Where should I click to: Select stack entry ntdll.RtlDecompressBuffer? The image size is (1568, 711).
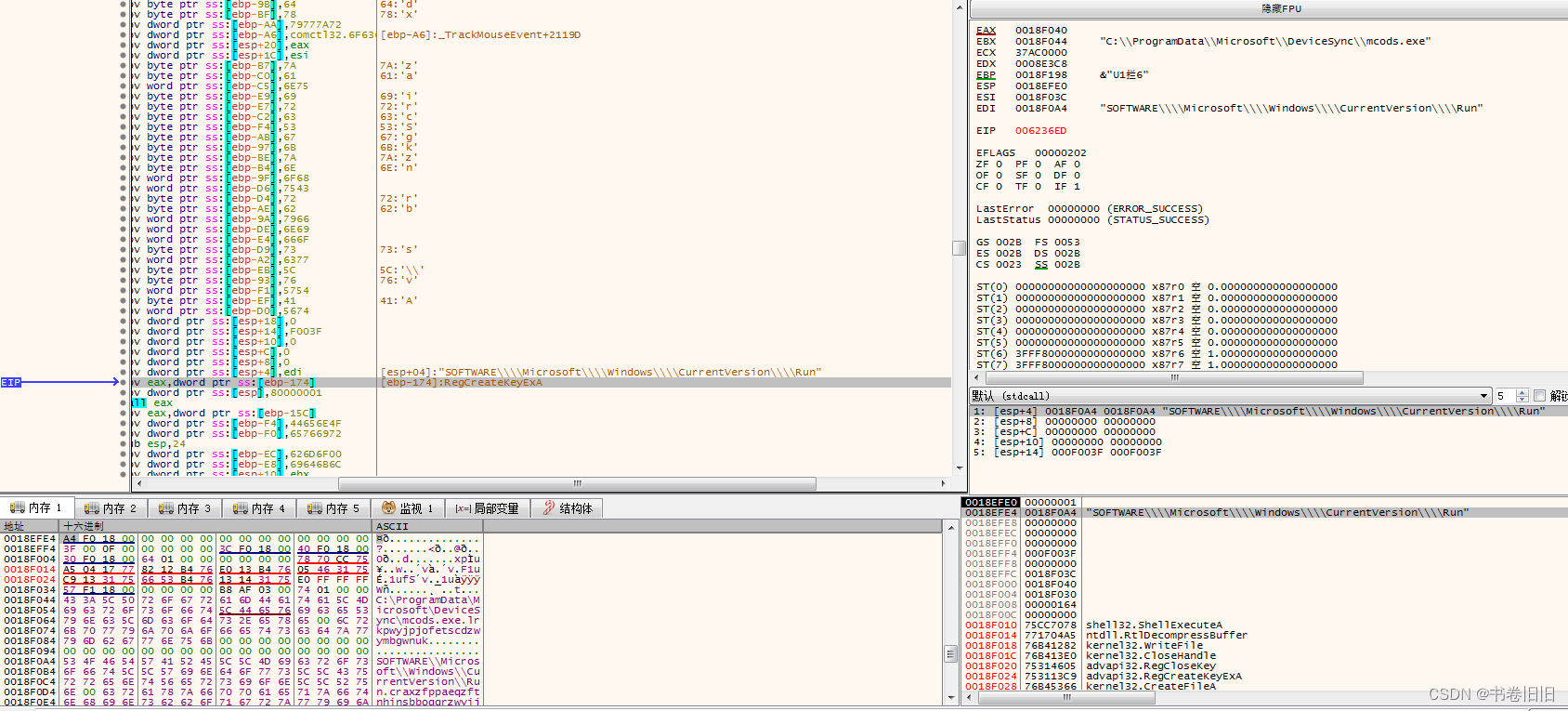(1167, 636)
